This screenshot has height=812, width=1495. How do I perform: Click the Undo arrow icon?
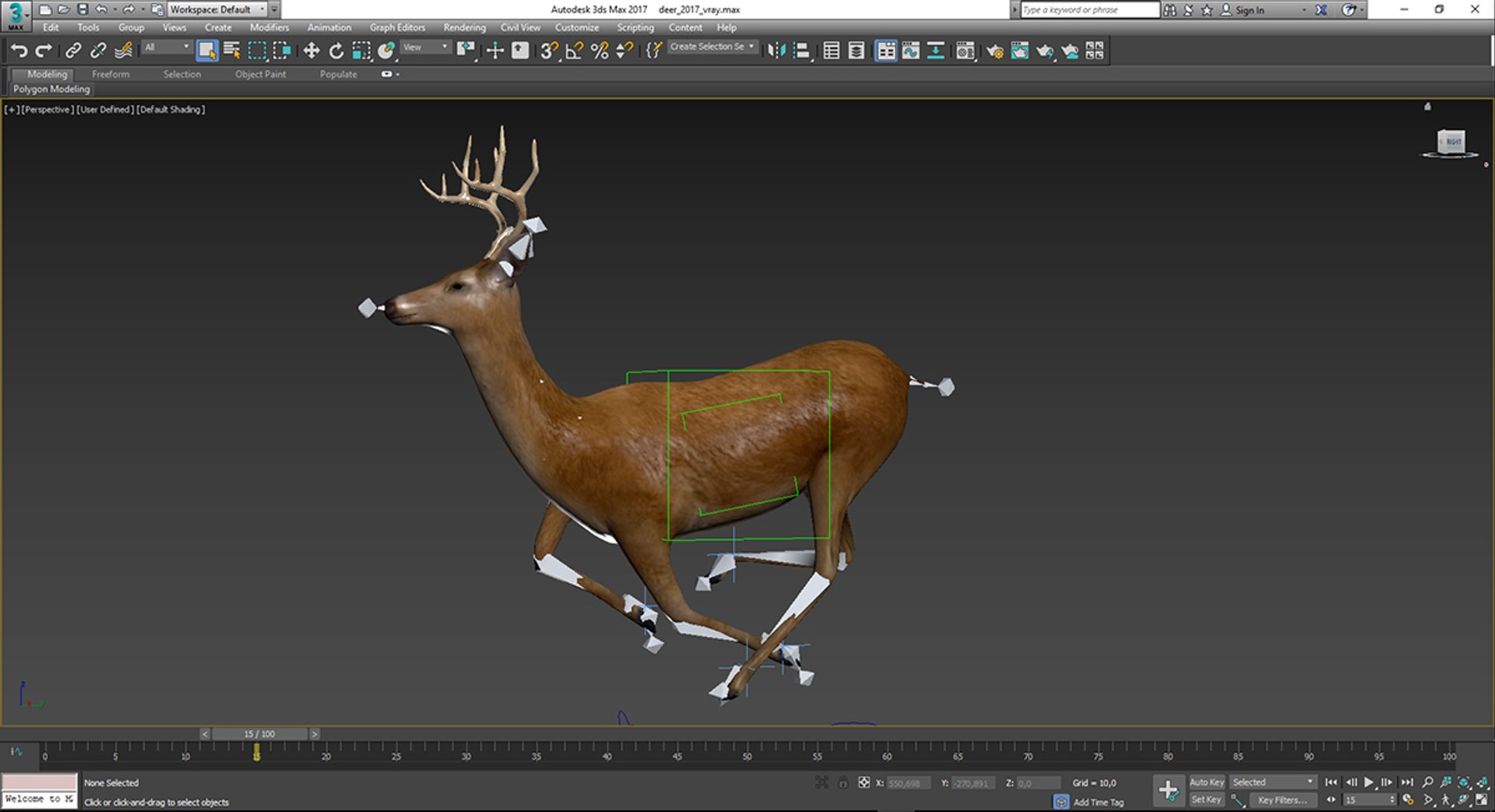(19, 51)
